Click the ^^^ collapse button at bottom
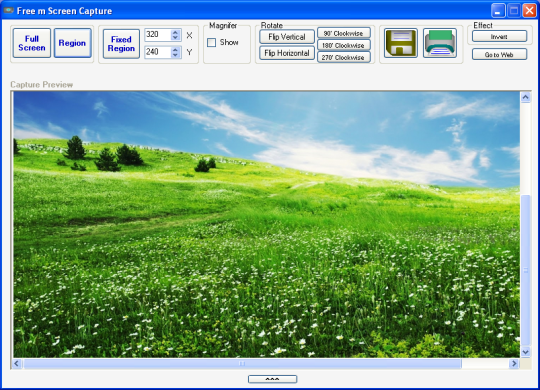The width and height of the screenshot is (540, 390). coord(272,379)
